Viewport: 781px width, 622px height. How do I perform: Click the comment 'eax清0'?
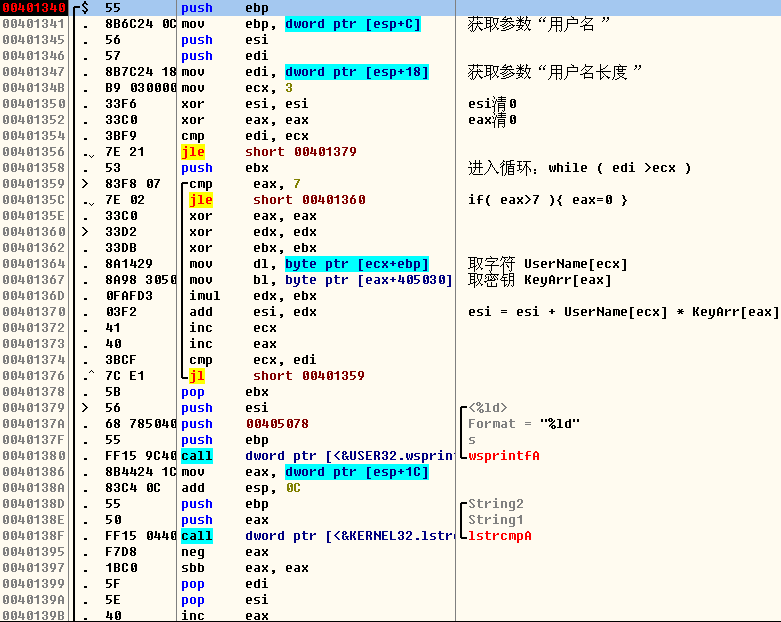point(492,120)
